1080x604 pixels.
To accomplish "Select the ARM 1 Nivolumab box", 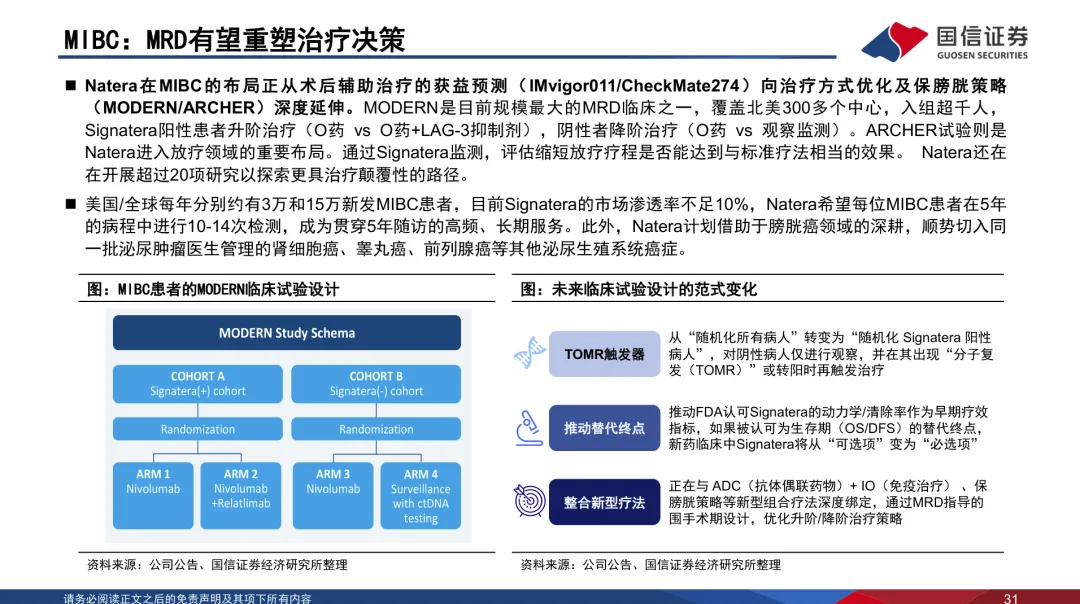I will click(153, 495).
